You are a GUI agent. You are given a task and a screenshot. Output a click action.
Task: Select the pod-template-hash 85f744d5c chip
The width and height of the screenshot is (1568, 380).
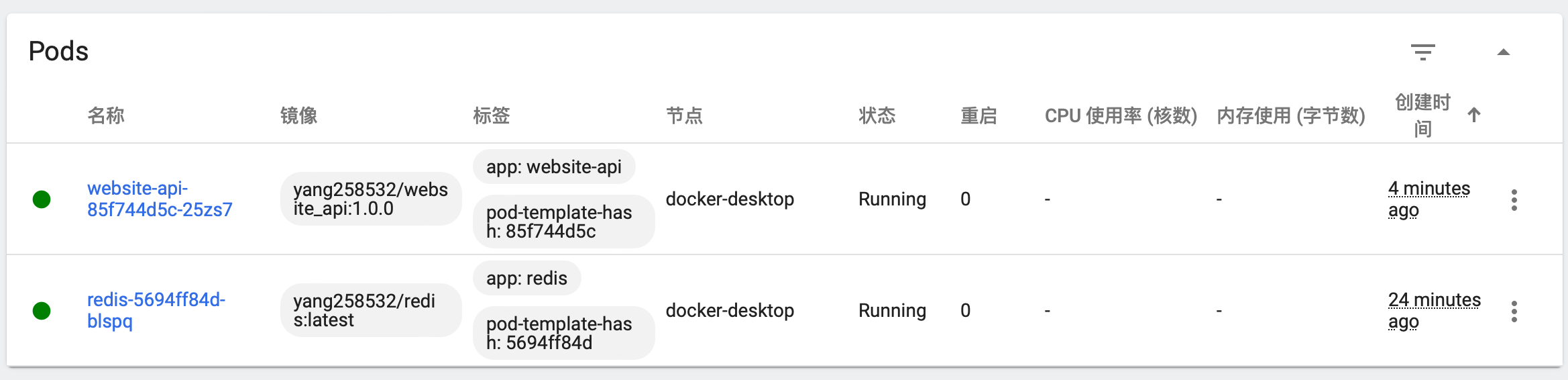coord(563,222)
